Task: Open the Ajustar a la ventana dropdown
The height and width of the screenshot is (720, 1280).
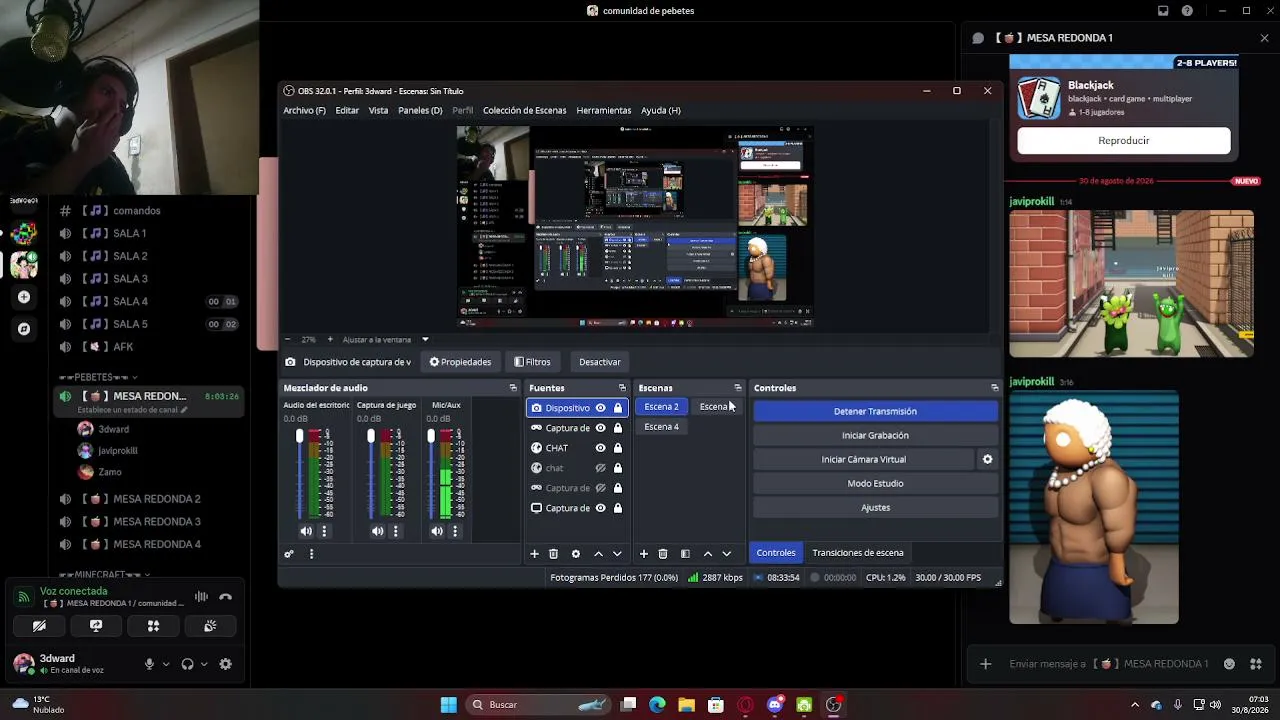Action: 425,339
